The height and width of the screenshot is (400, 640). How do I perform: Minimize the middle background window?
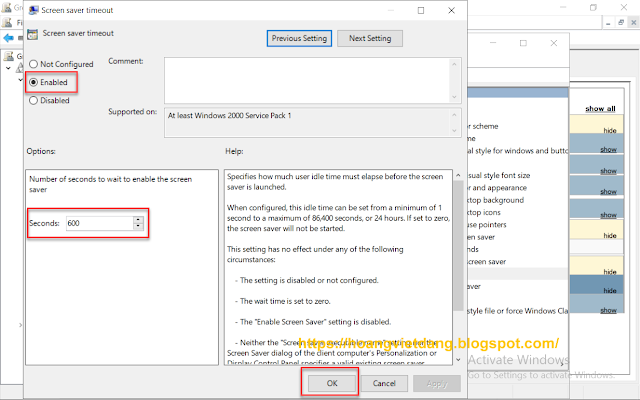[x=493, y=43]
